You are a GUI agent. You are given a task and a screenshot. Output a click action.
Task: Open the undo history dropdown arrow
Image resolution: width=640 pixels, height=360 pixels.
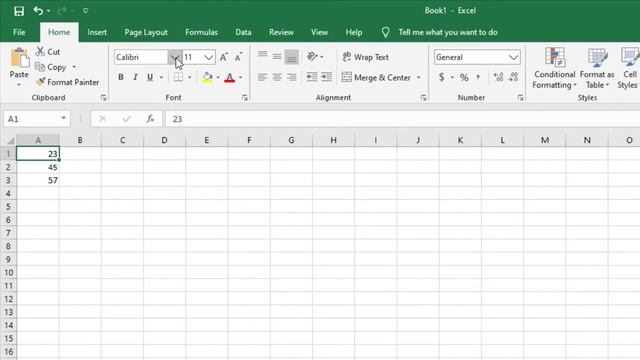tap(49, 11)
